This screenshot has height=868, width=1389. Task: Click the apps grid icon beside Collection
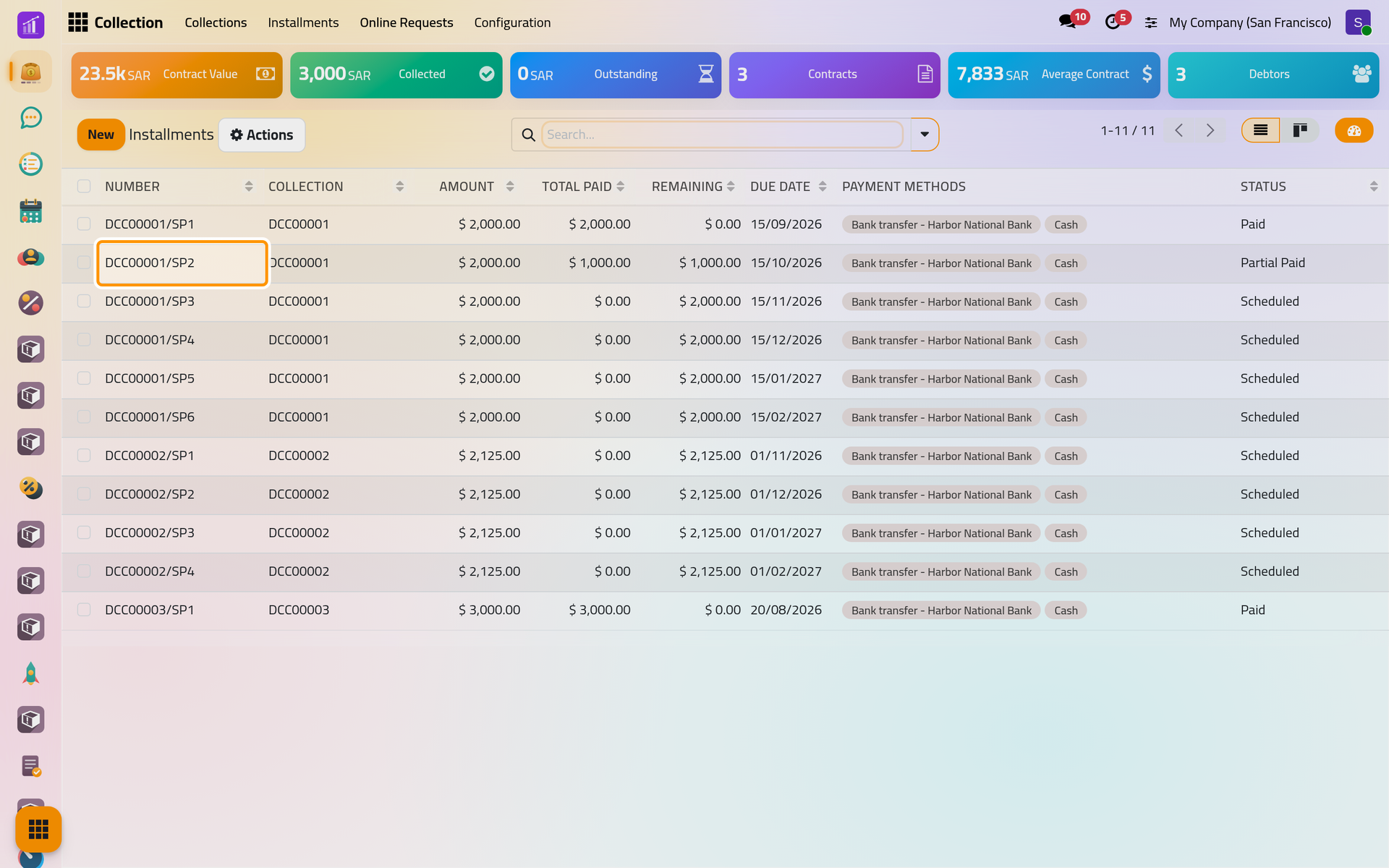point(78,22)
